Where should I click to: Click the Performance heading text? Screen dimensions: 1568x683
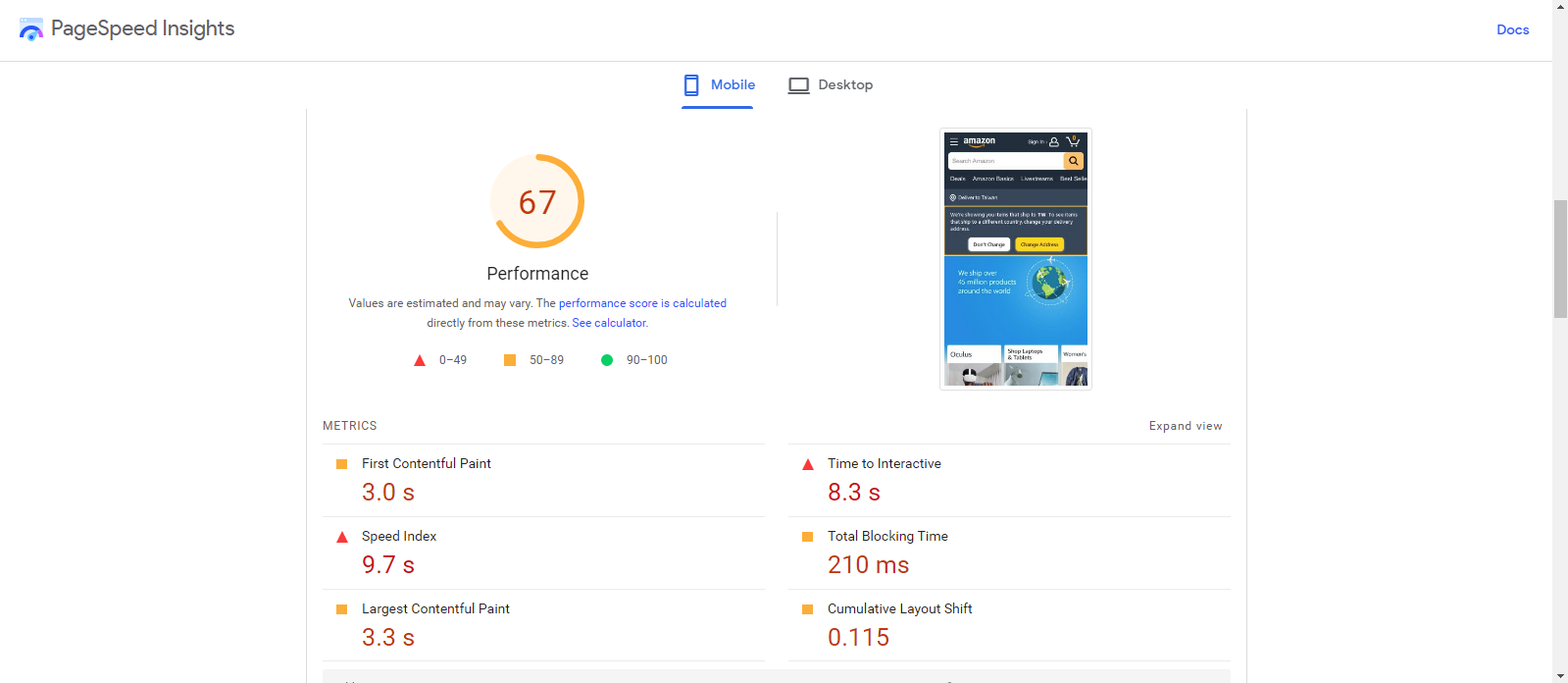[x=537, y=274]
